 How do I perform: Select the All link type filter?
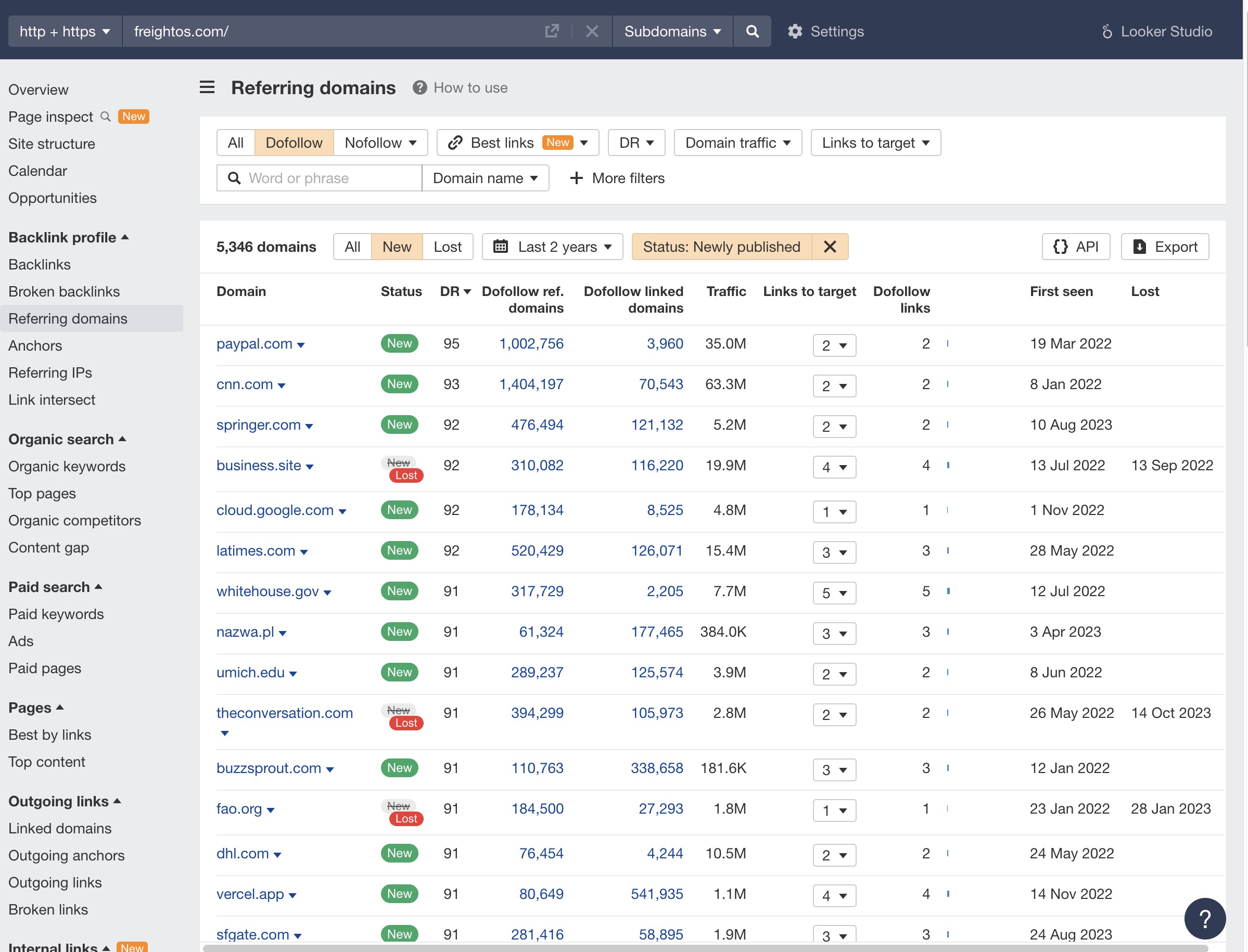pos(235,142)
